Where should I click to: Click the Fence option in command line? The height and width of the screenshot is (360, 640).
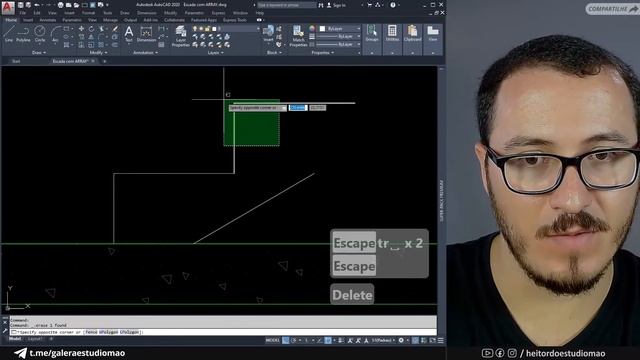tap(91, 332)
